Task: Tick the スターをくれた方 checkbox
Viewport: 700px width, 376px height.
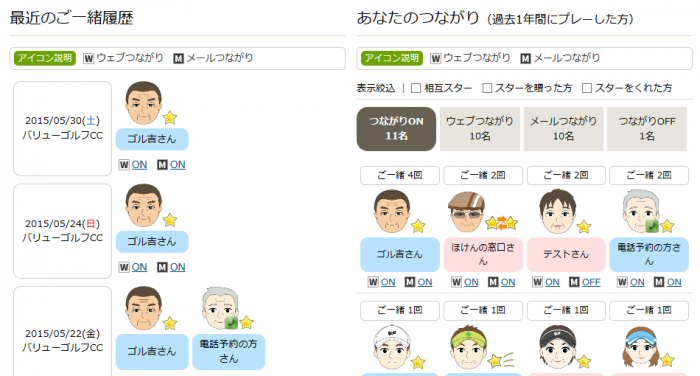Action: [587, 88]
